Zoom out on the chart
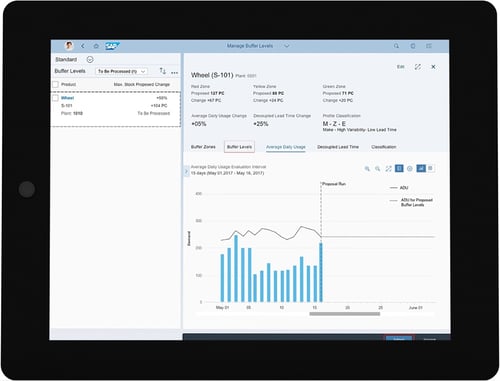The width and height of the screenshot is (500, 381). click(378, 169)
